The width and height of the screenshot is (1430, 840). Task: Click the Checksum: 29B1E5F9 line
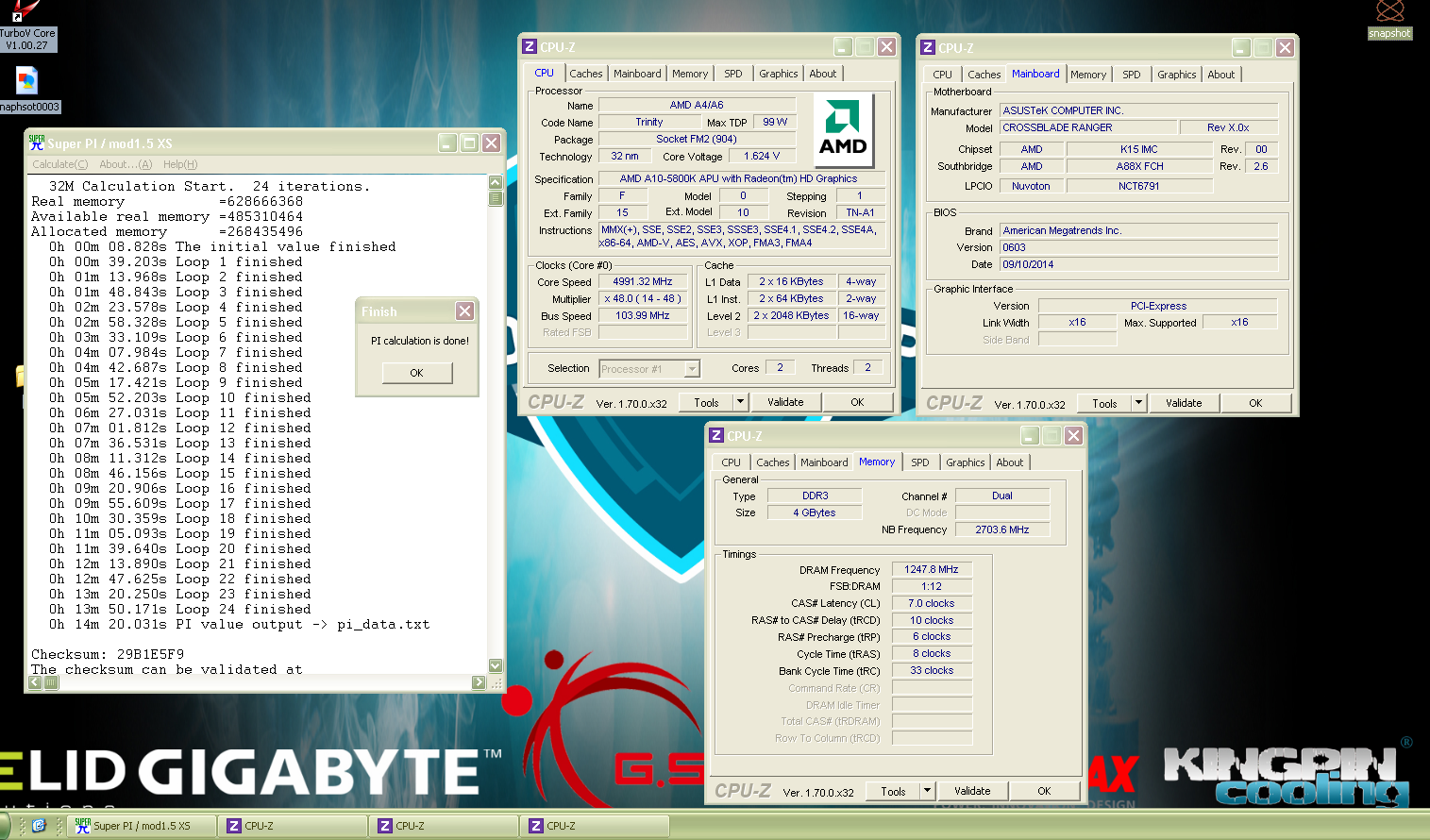[x=108, y=654]
